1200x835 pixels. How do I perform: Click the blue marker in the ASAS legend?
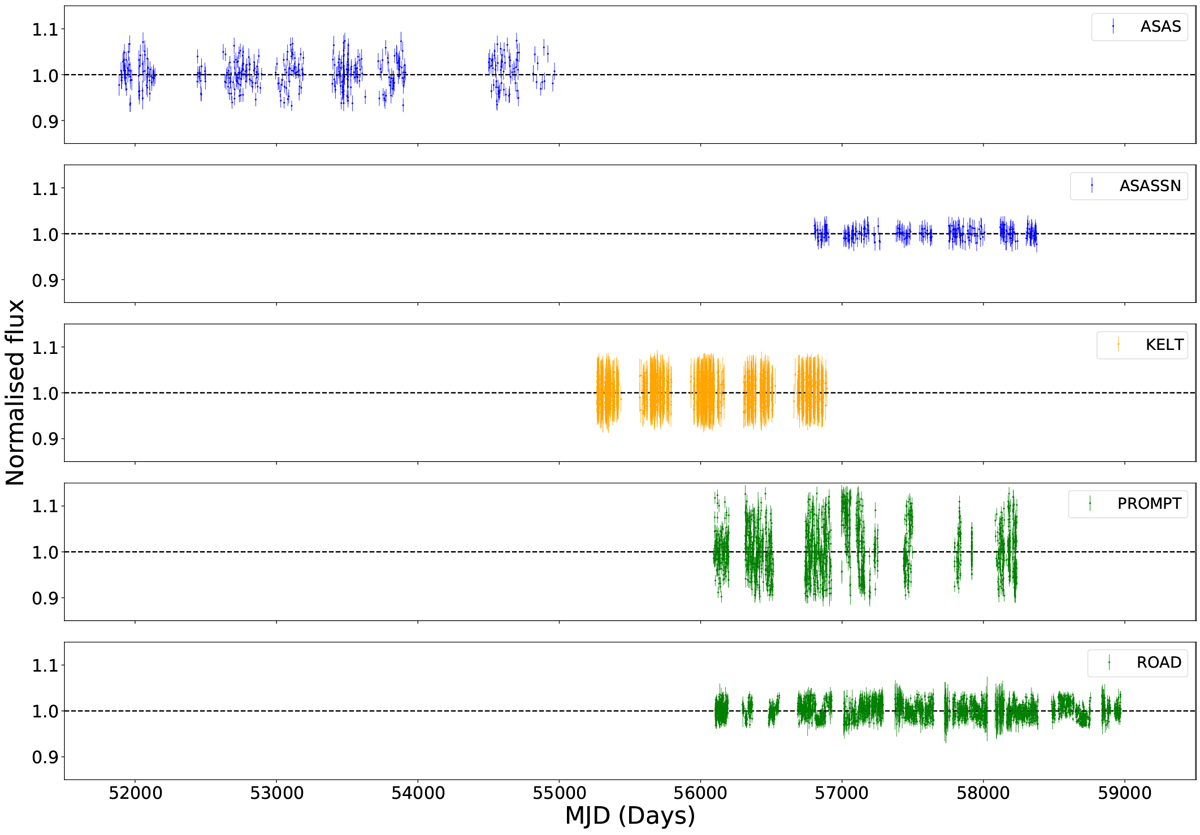click(x=1112, y=27)
